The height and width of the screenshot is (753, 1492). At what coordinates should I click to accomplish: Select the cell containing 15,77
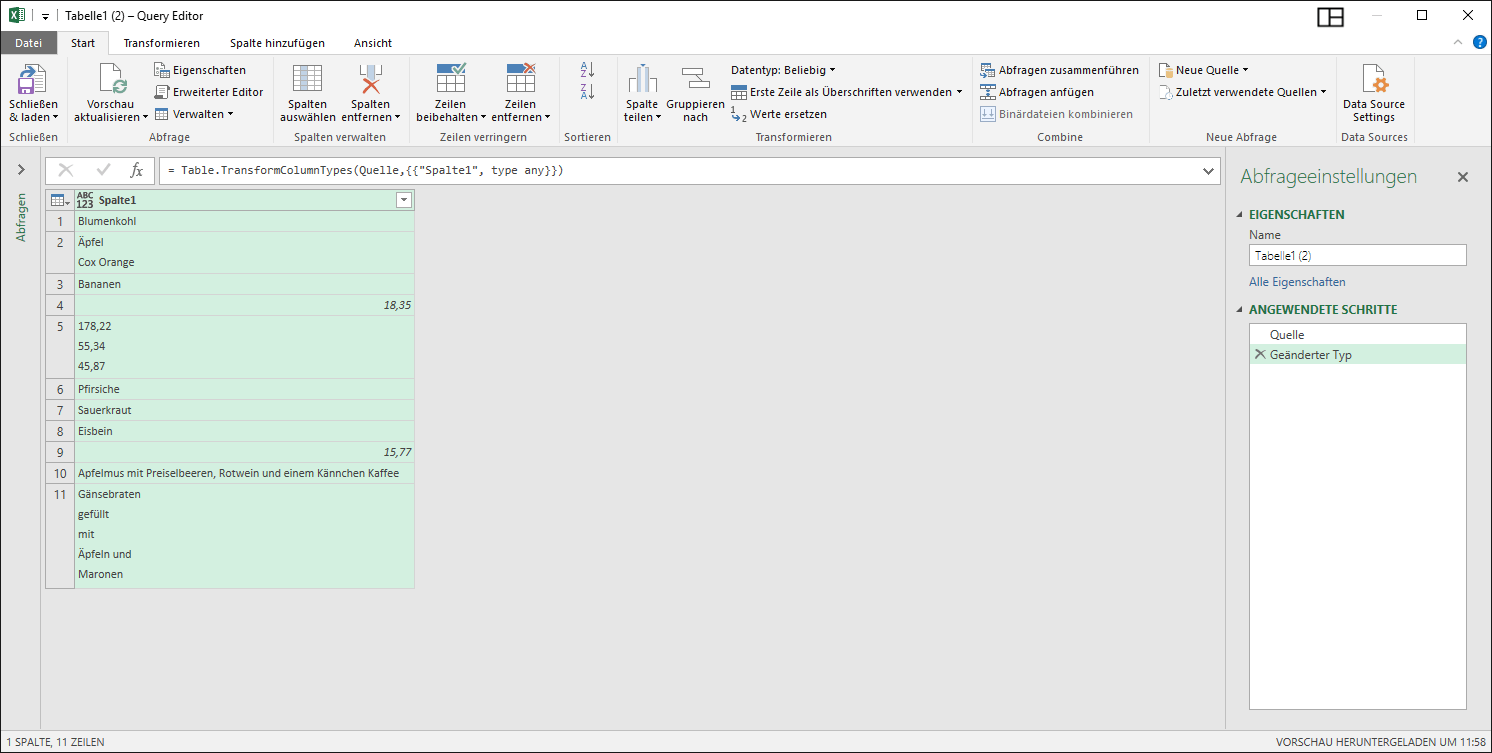(x=244, y=452)
